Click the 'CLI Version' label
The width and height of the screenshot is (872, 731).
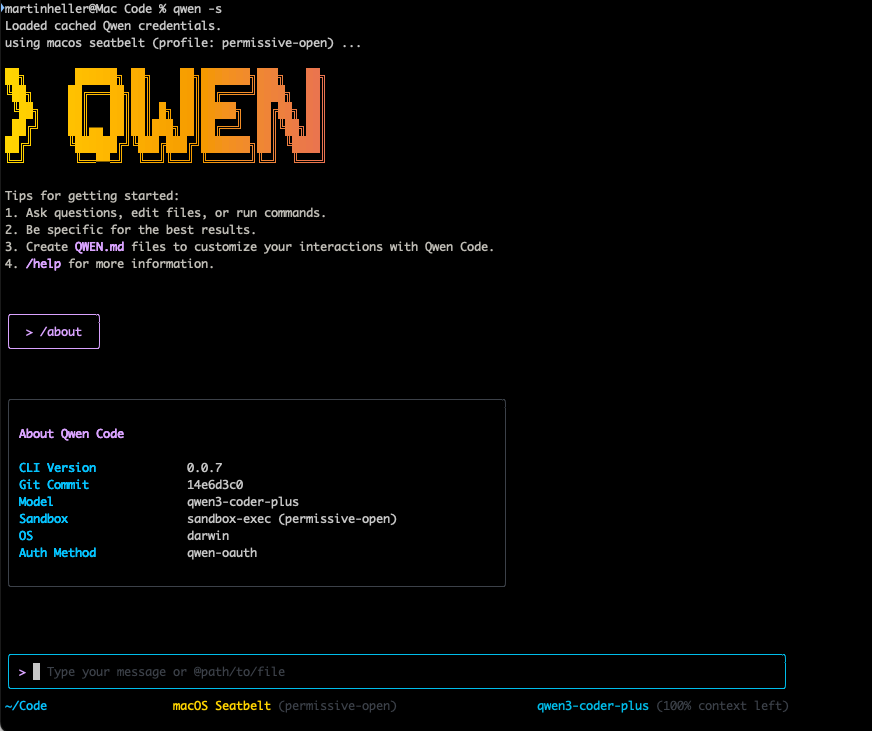57,467
